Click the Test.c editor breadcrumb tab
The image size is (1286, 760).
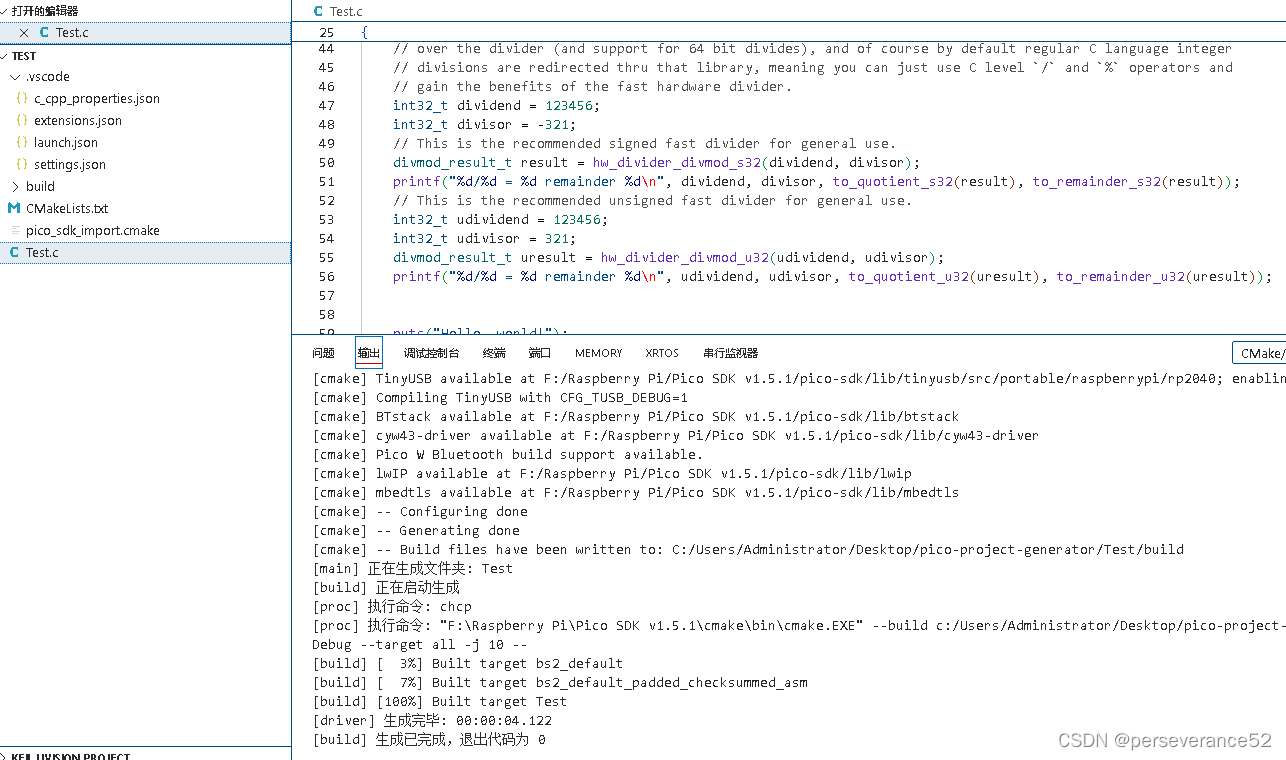pos(337,11)
